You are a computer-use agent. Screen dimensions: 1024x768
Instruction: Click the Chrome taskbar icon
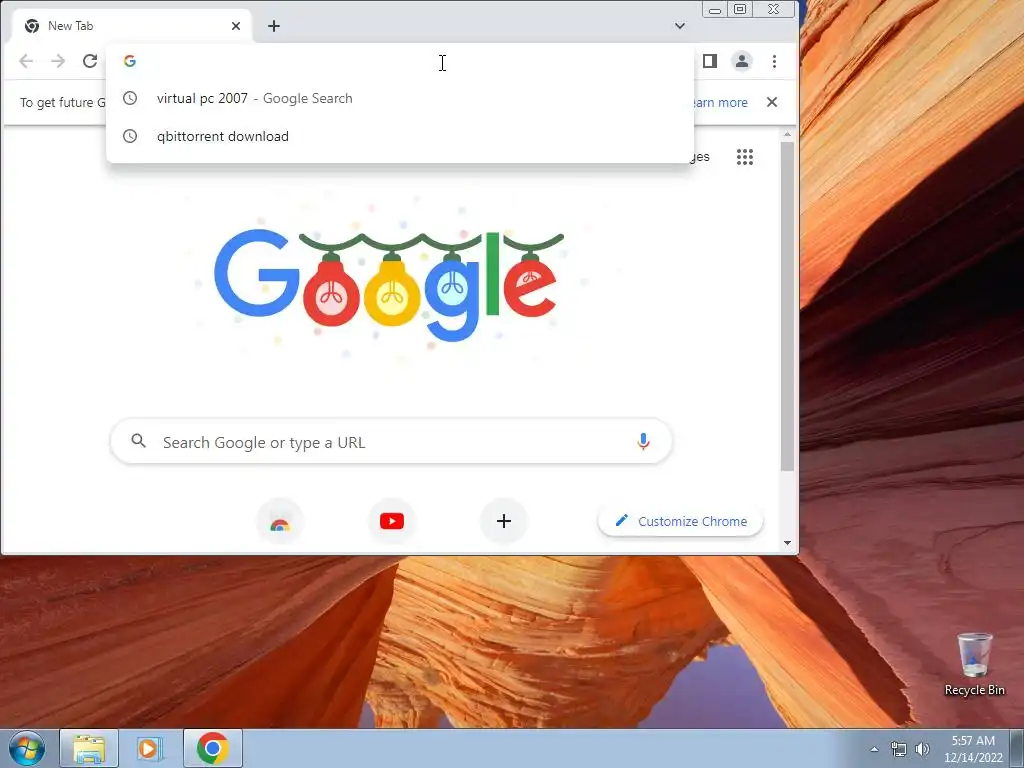(x=213, y=748)
